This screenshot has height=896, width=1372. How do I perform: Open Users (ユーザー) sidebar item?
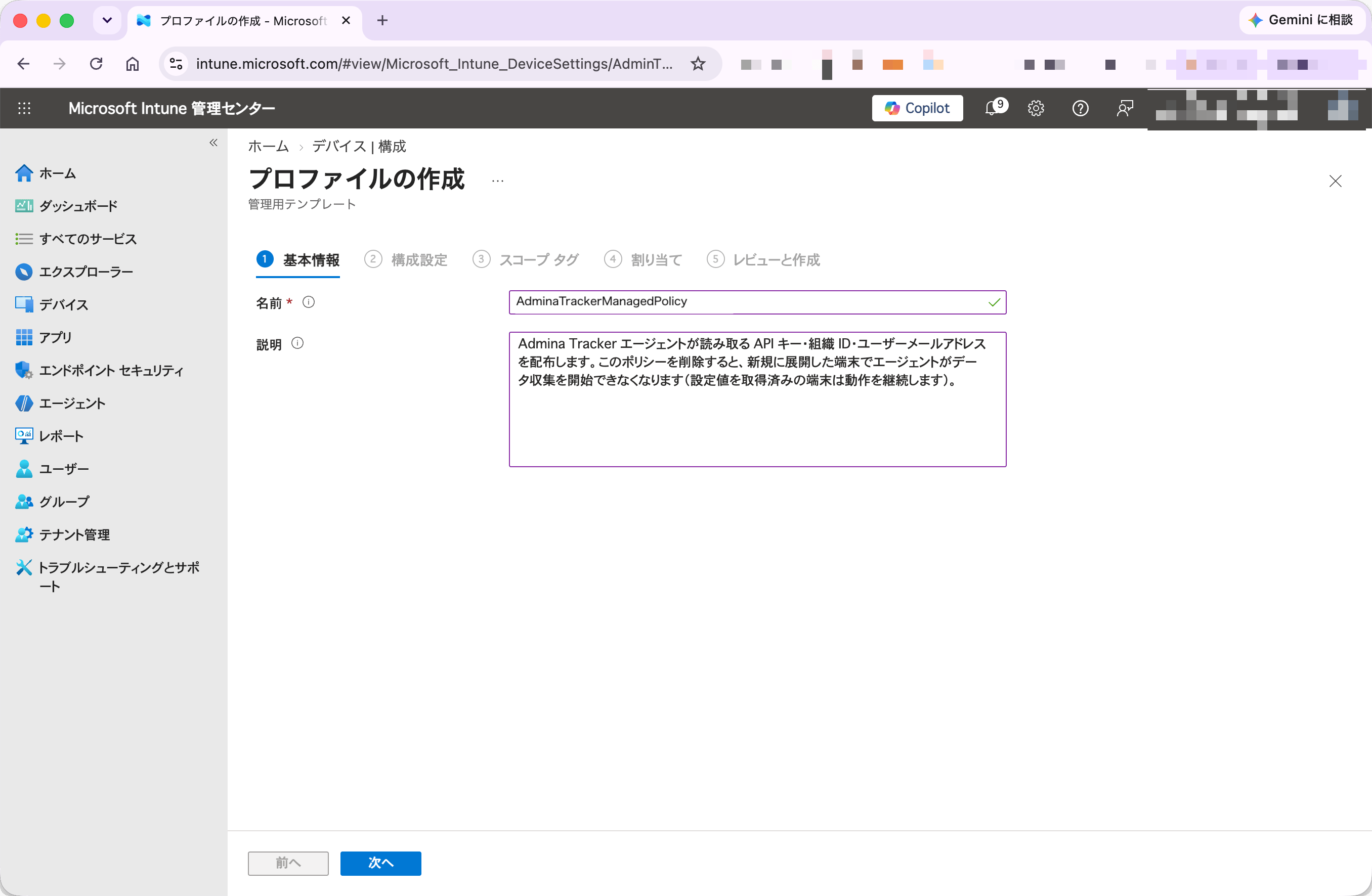click(53, 468)
